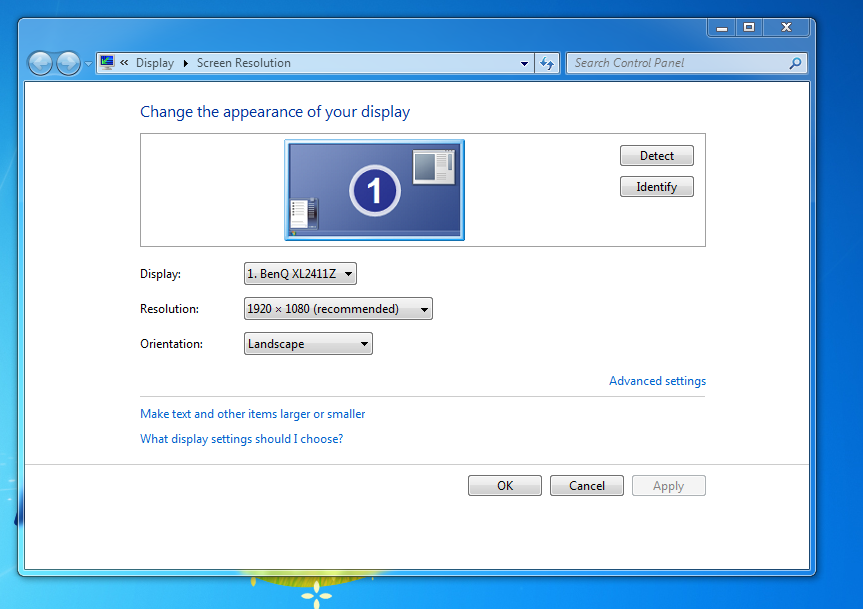This screenshot has width=863, height=609.
Task: Open the Advanced settings link
Action: coord(657,381)
